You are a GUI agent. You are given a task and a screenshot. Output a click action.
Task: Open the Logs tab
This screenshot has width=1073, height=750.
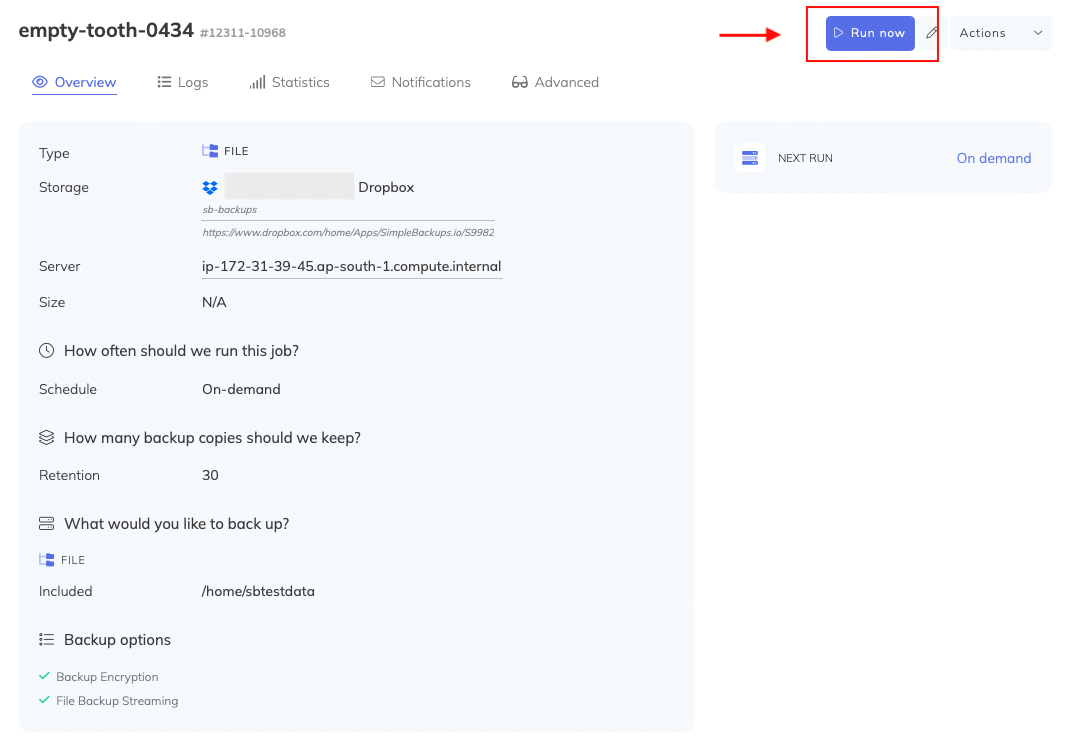183,82
